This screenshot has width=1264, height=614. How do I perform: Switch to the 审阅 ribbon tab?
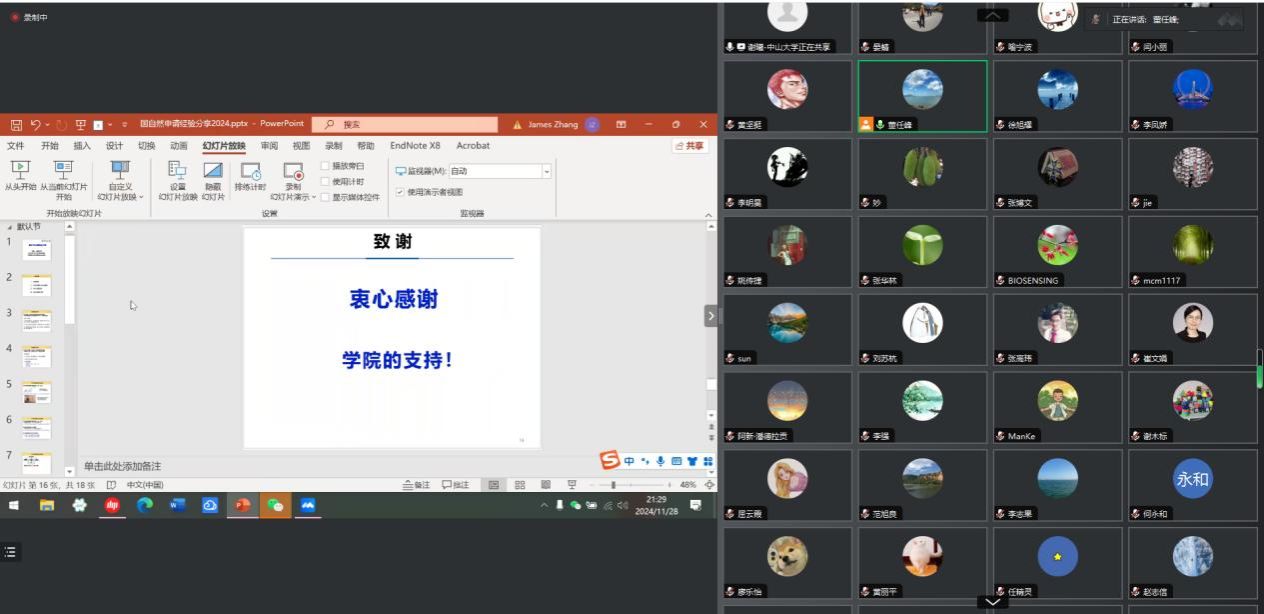(x=269, y=146)
